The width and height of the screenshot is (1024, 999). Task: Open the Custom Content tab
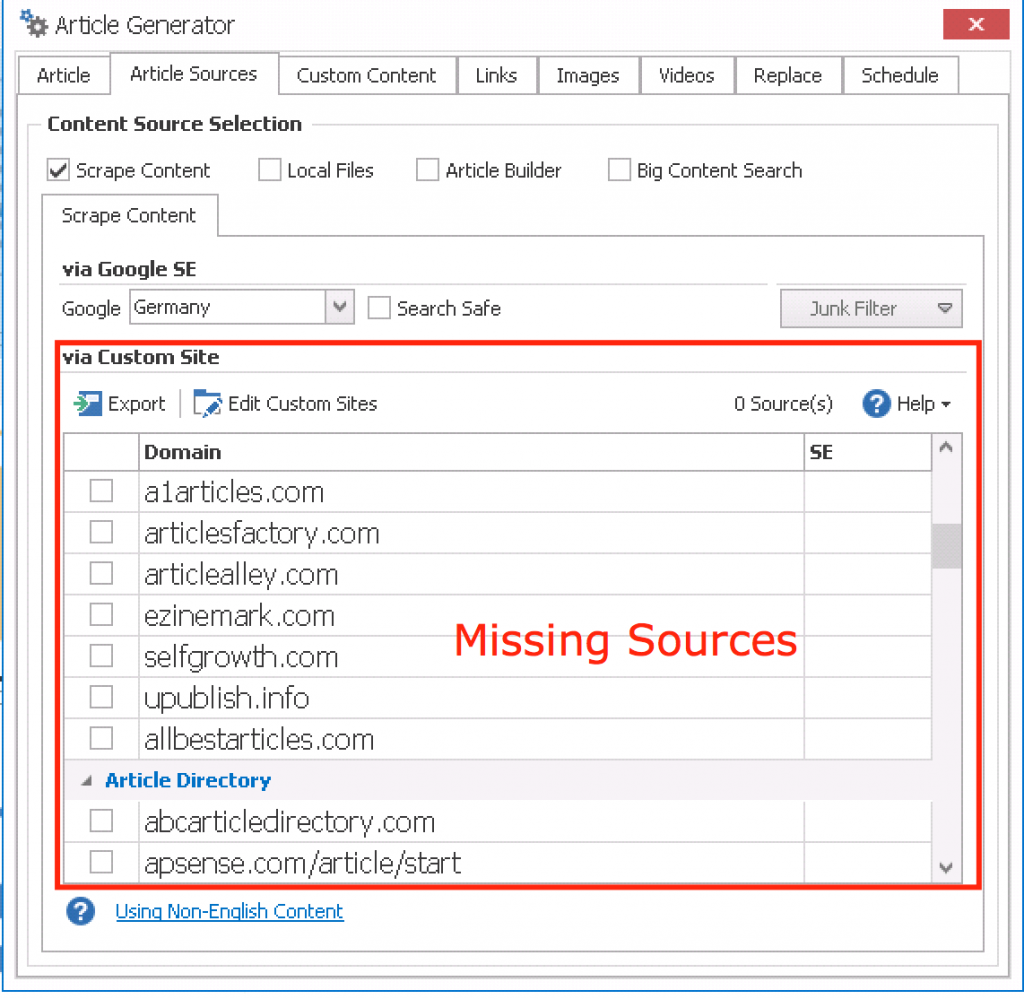pos(366,76)
